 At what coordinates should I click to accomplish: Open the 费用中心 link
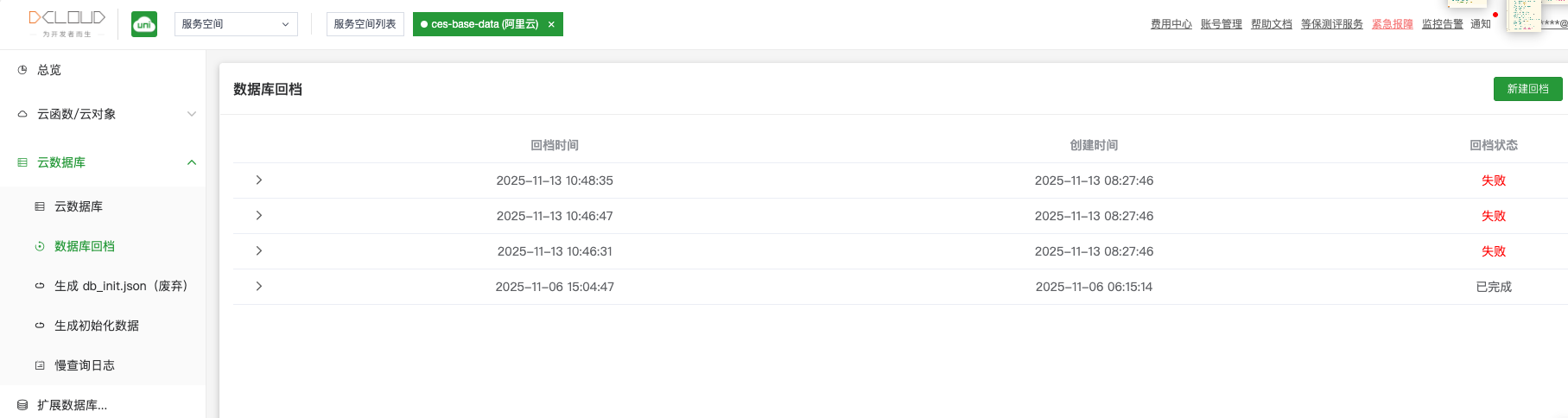pyautogui.click(x=1171, y=24)
